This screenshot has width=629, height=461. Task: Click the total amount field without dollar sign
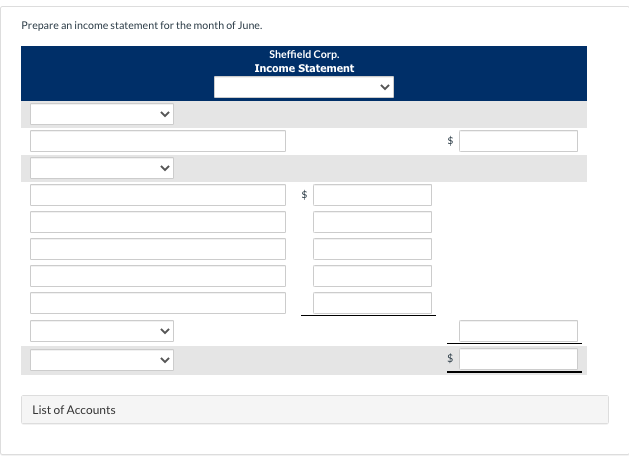[518, 331]
